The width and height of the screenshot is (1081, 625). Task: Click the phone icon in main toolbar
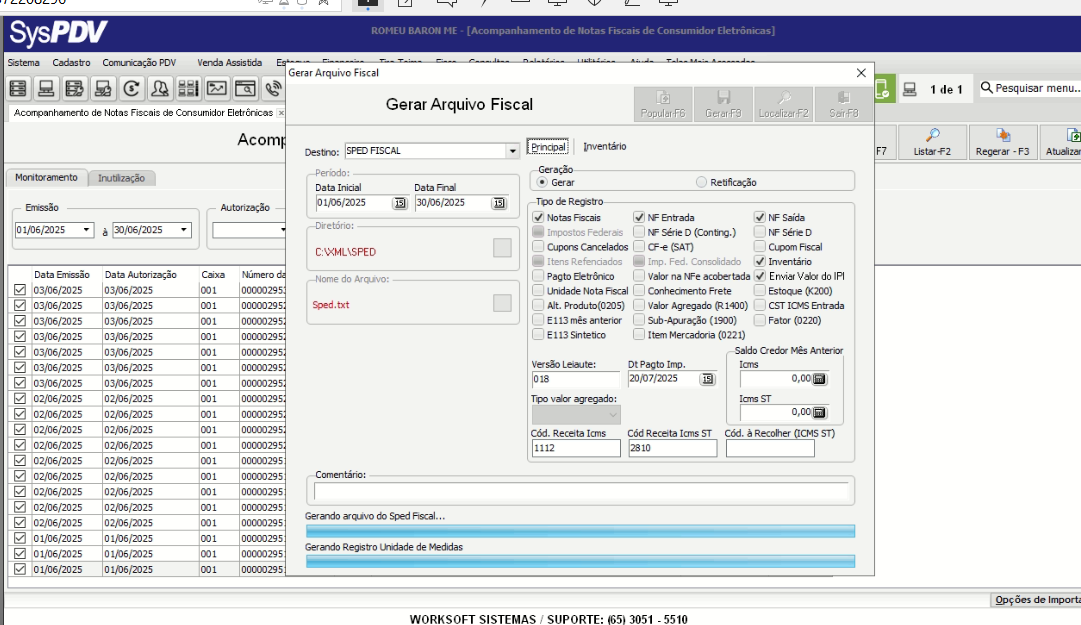[272, 89]
